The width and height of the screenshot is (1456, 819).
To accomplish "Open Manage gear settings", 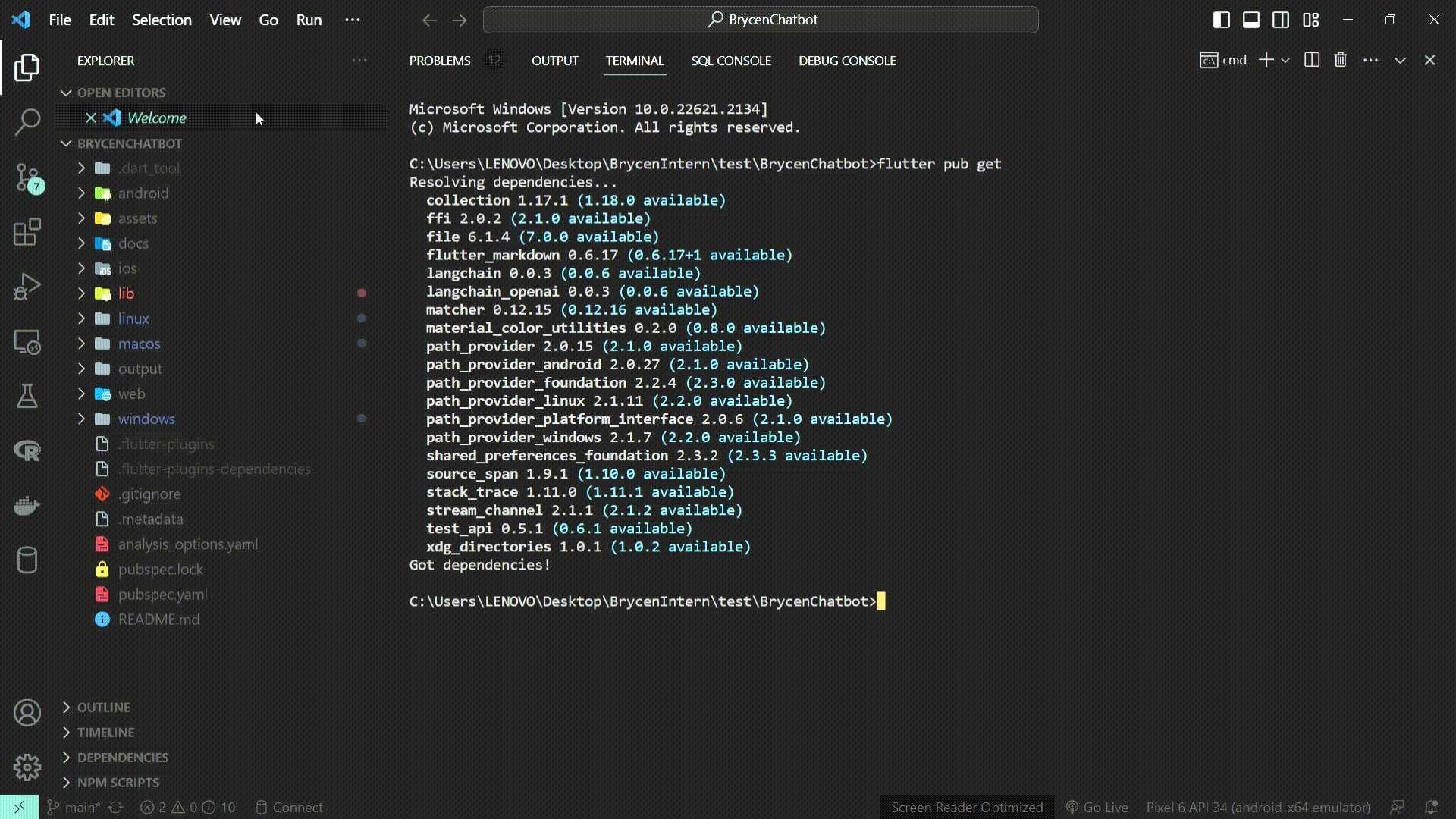I will (27, 767).
